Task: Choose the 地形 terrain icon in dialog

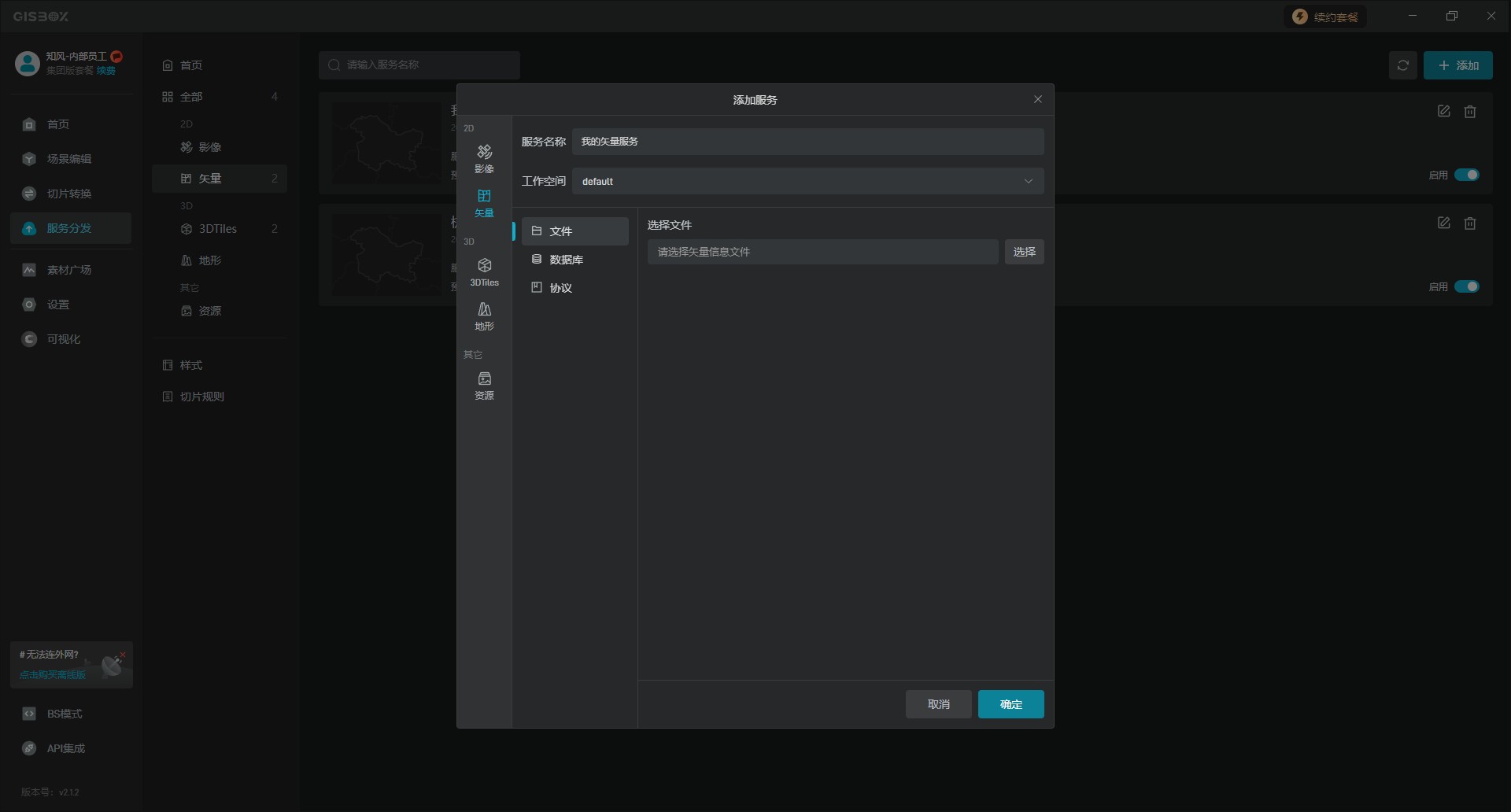Action: (484, 316)
